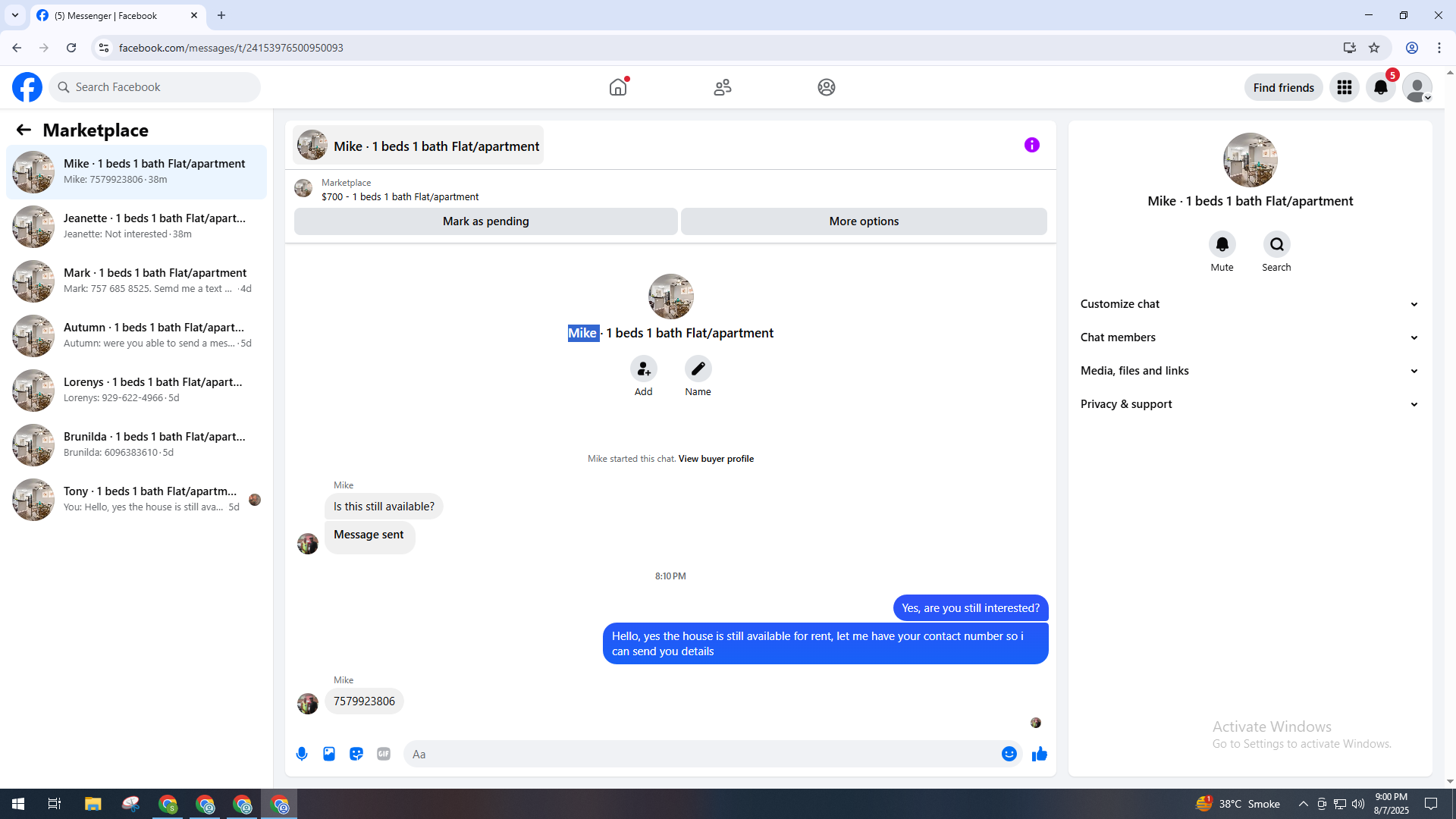The image size is (1456, 819).
Task: Click the volume icon in system tray
Action: (x=1358, y=804)
